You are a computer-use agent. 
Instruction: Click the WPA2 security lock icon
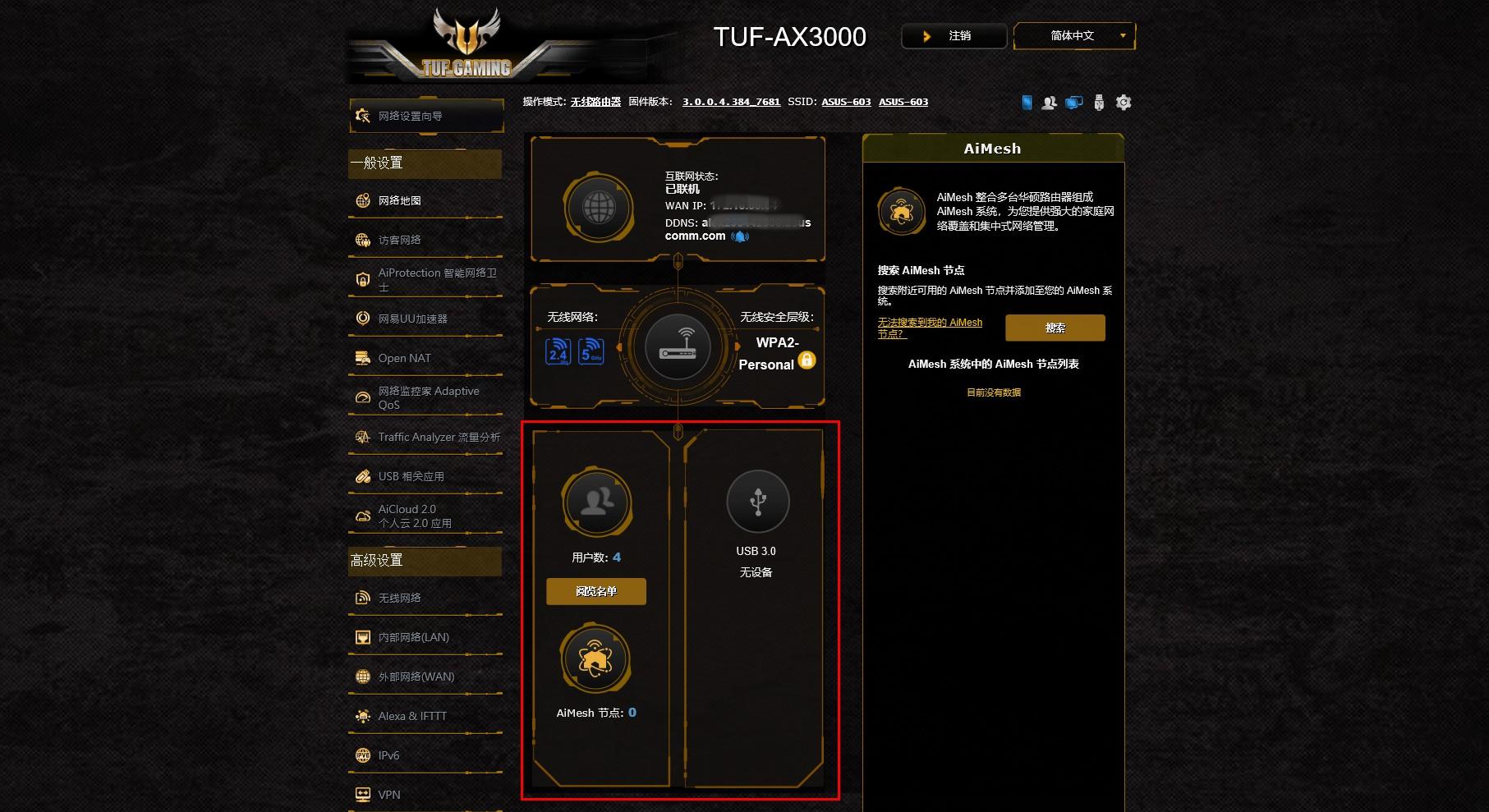pyautogui.click(x=807, y=360)
